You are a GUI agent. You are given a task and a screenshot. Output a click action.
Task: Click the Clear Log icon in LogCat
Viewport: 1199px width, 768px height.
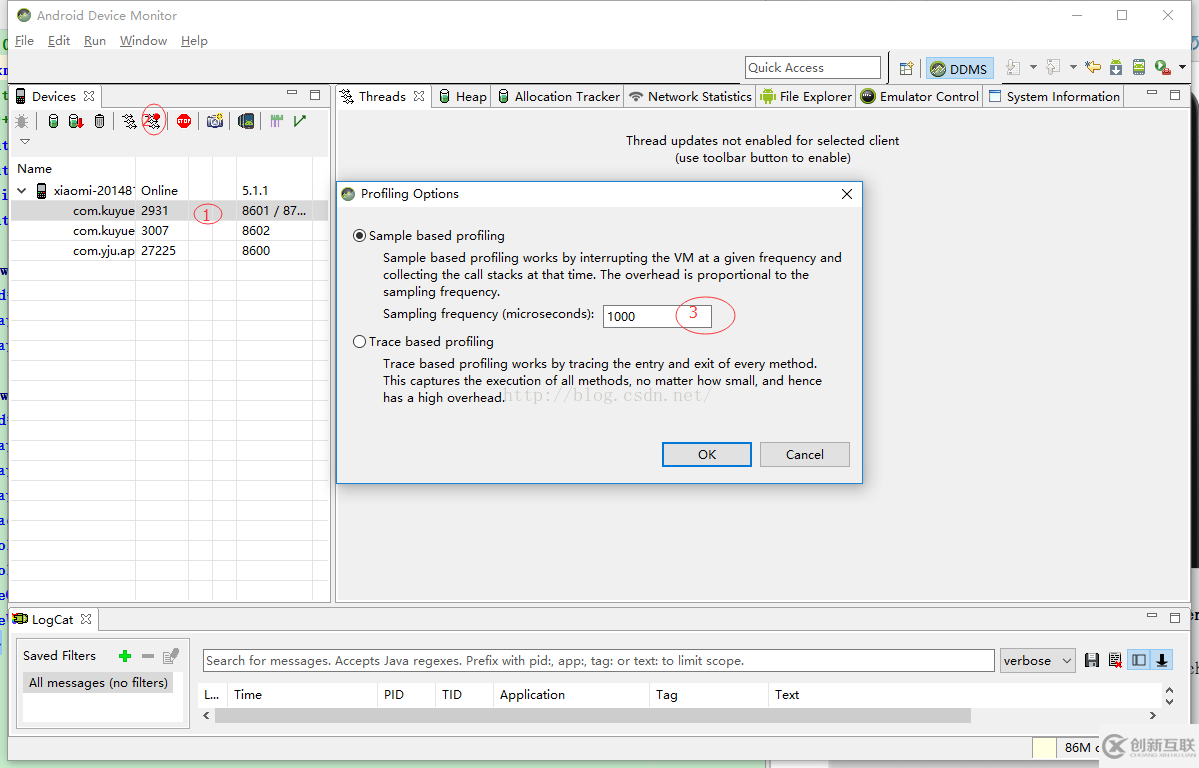[x=1115, y=660]
